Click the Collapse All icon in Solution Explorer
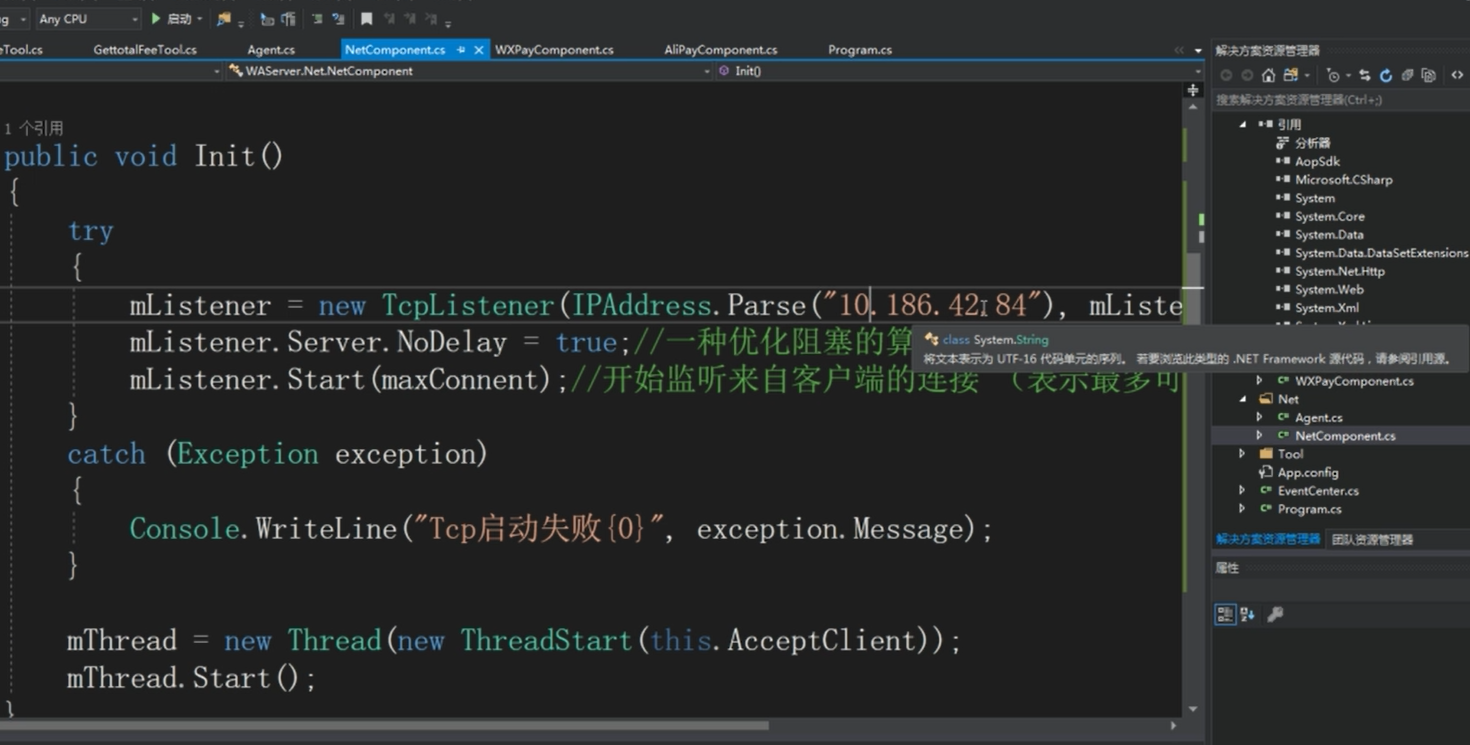Image resolution: width=1470 pixels, height=745 pixels. [x=1407, y=75]
